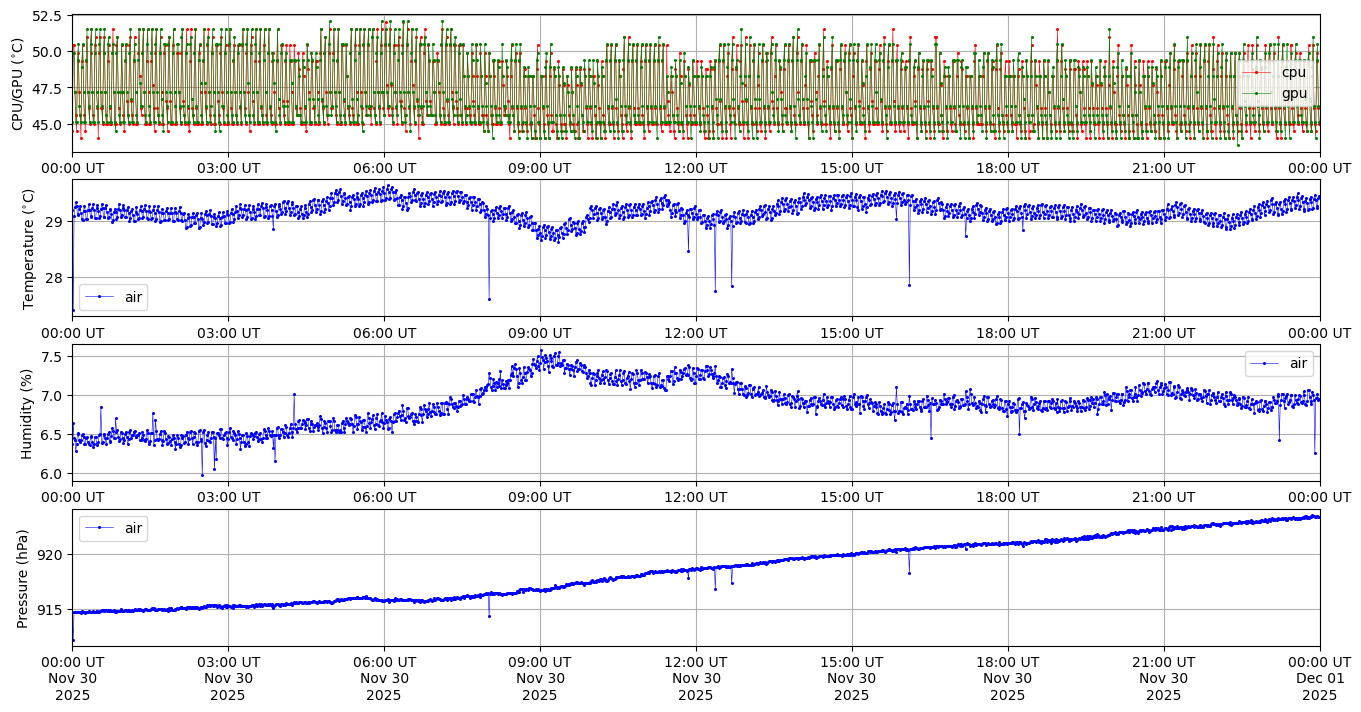Viewport: 1361px width, 712px height.
Task: Click the Pressure (hPa) y-axis label
Action: pos(24,578)
